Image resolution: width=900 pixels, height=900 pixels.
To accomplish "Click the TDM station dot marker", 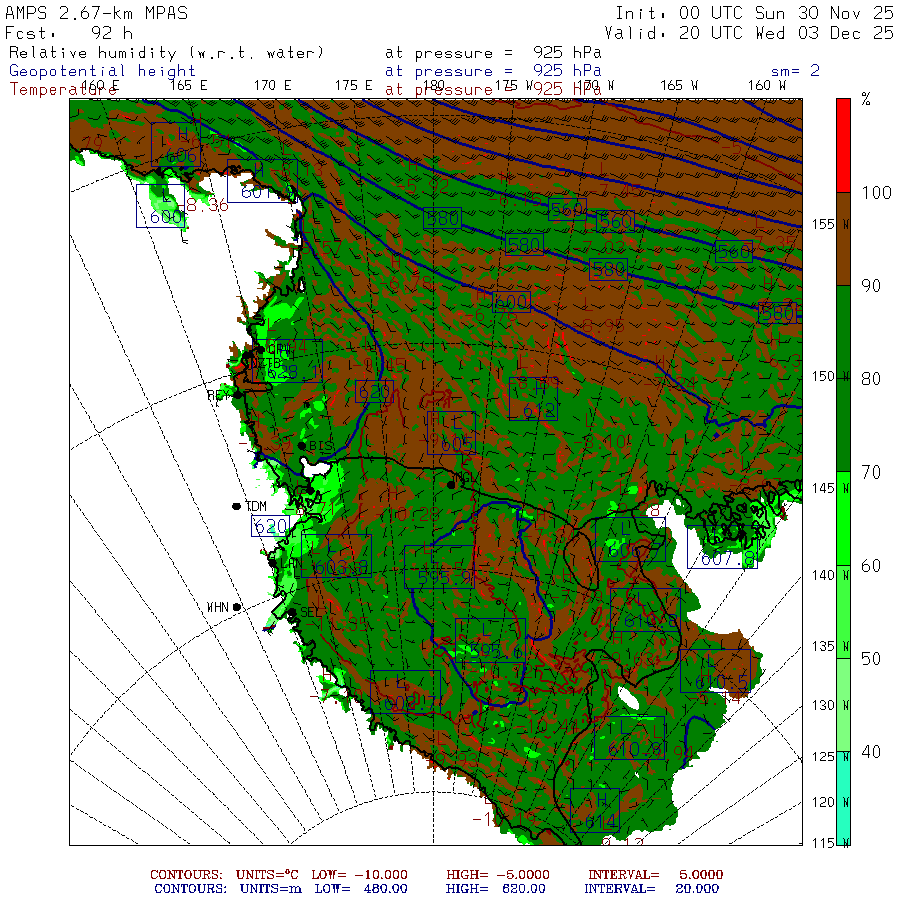I will 237,506.
